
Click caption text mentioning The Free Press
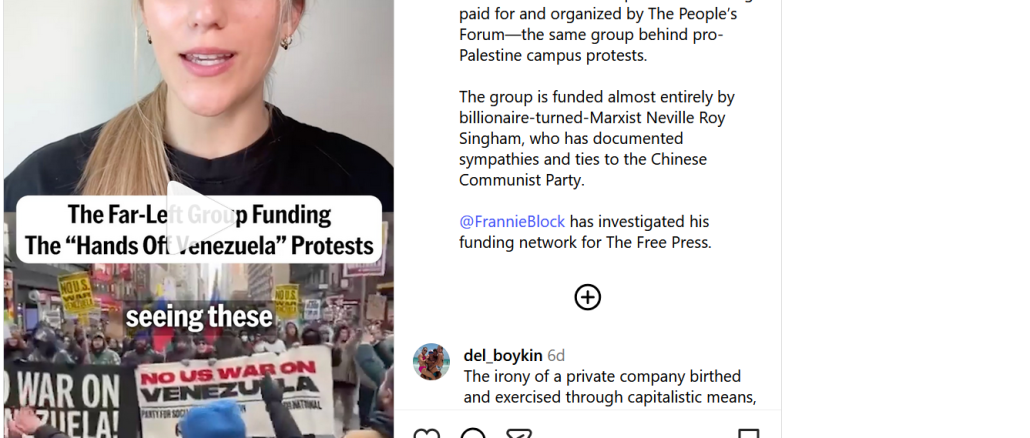(585, 232)
